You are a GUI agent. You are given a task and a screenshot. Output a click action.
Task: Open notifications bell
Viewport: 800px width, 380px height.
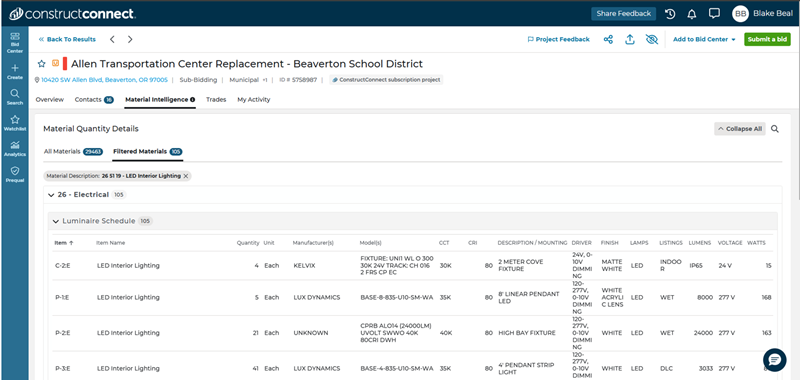[692, 14]
